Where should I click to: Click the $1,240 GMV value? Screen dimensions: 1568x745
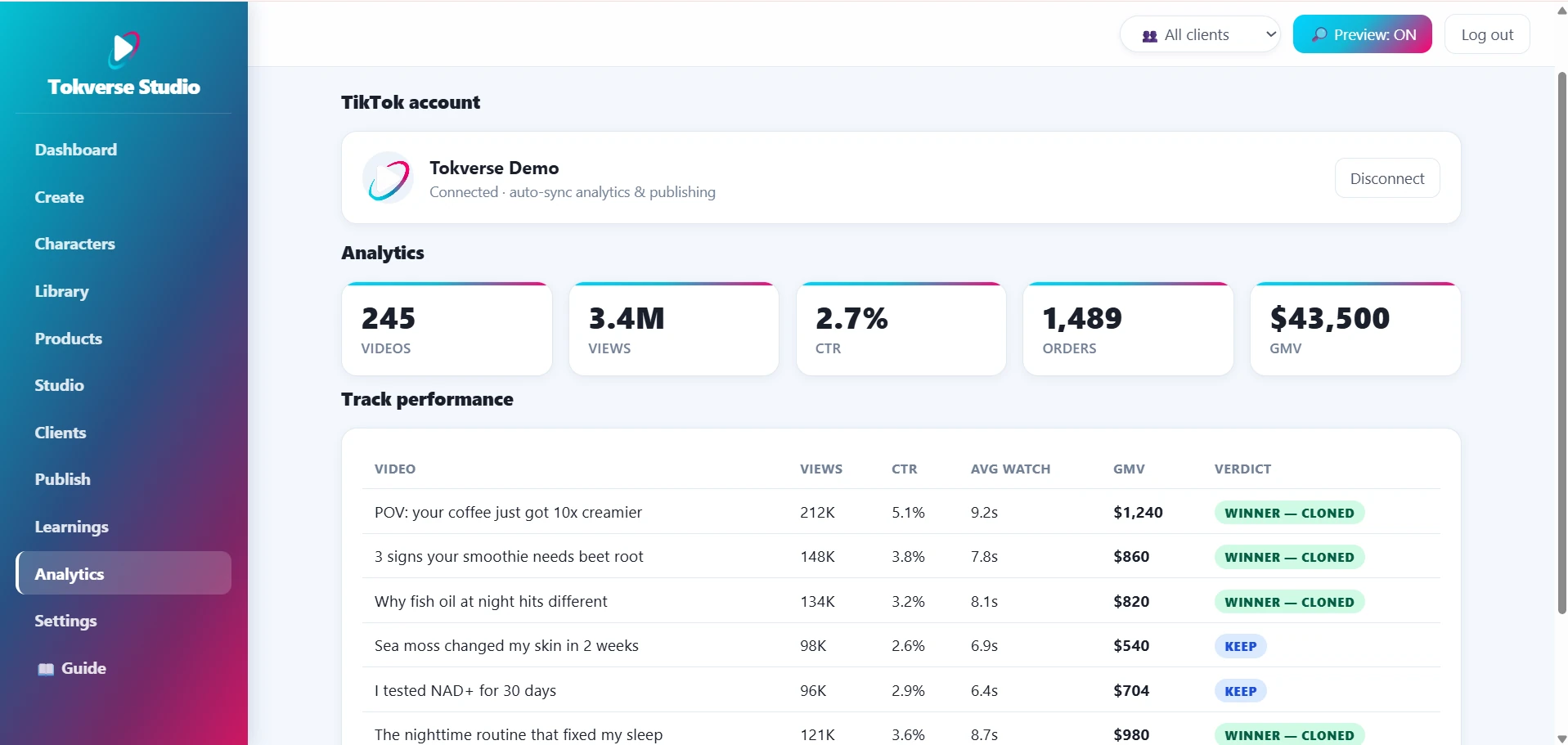tap(1138, 513)
